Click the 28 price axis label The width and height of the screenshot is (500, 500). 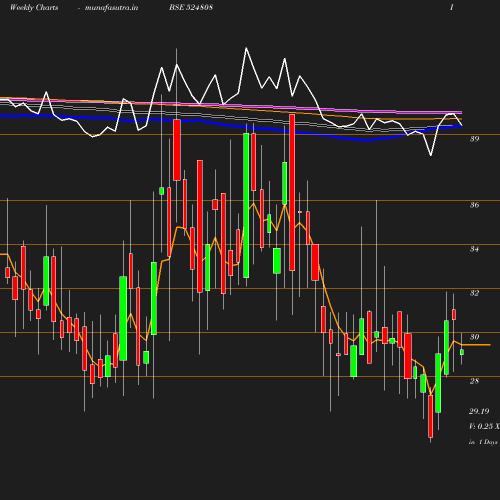(475, 381)
